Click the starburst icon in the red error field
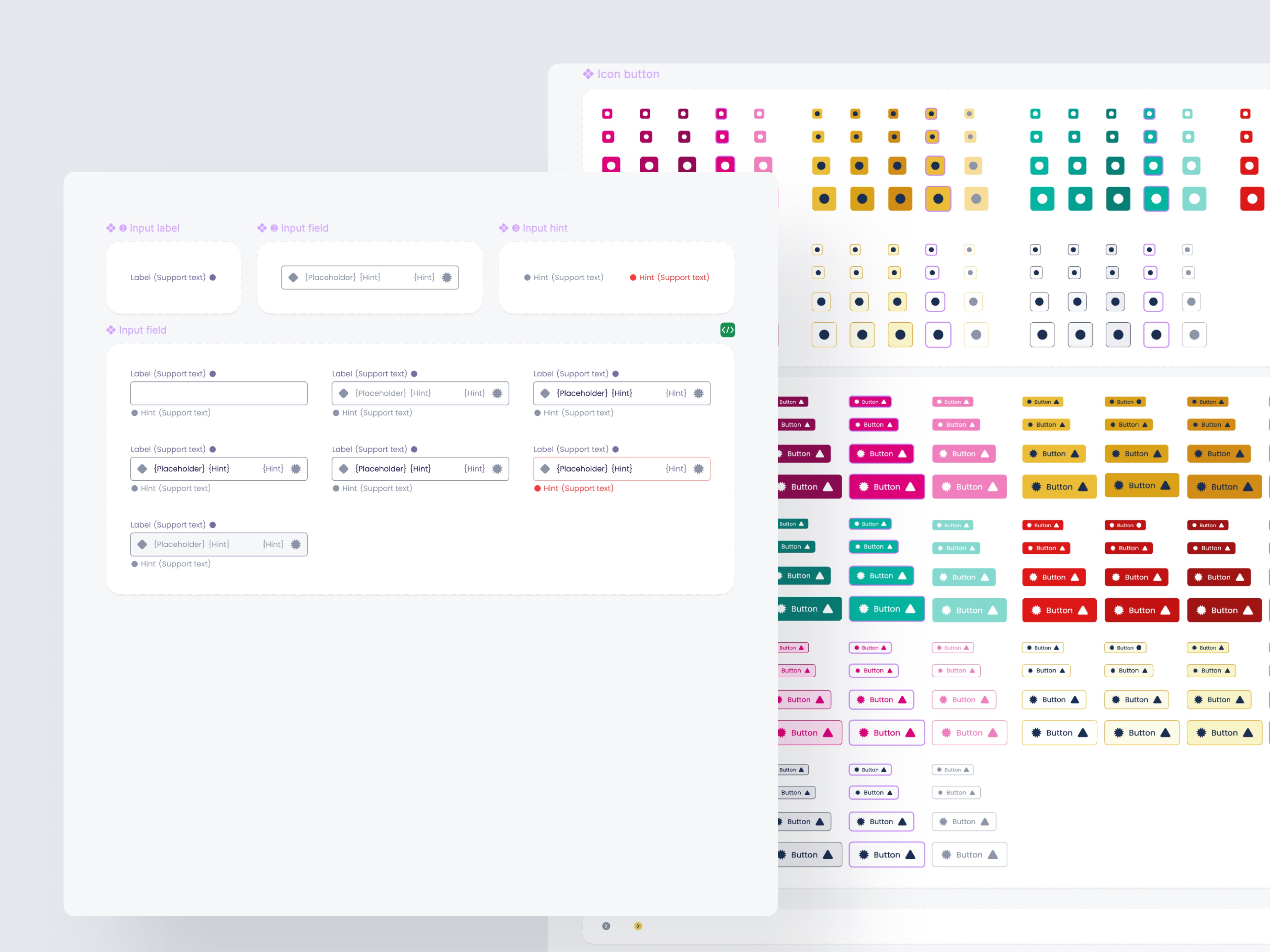1270x952 pixels. pyautogui.click(x=698, y=469)
